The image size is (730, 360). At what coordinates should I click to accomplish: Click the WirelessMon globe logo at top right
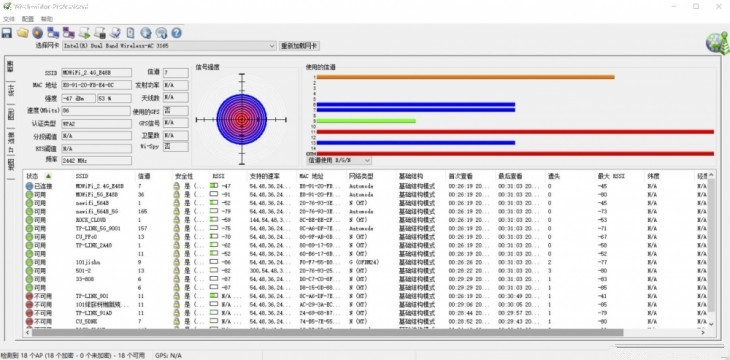717,44
